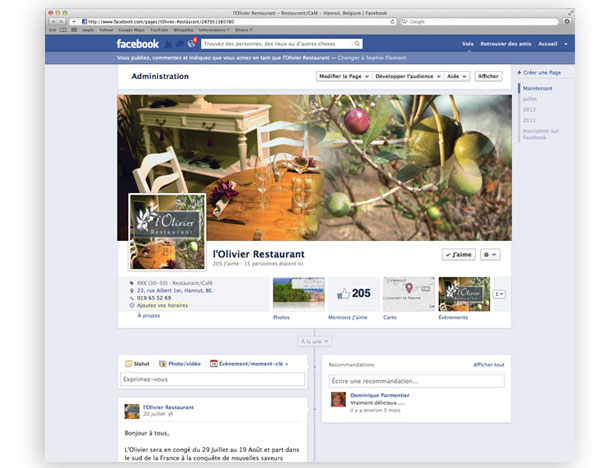Click the Statut icon in composer
This screenshot has width=608, height=468.
click(x=128, y=364)
